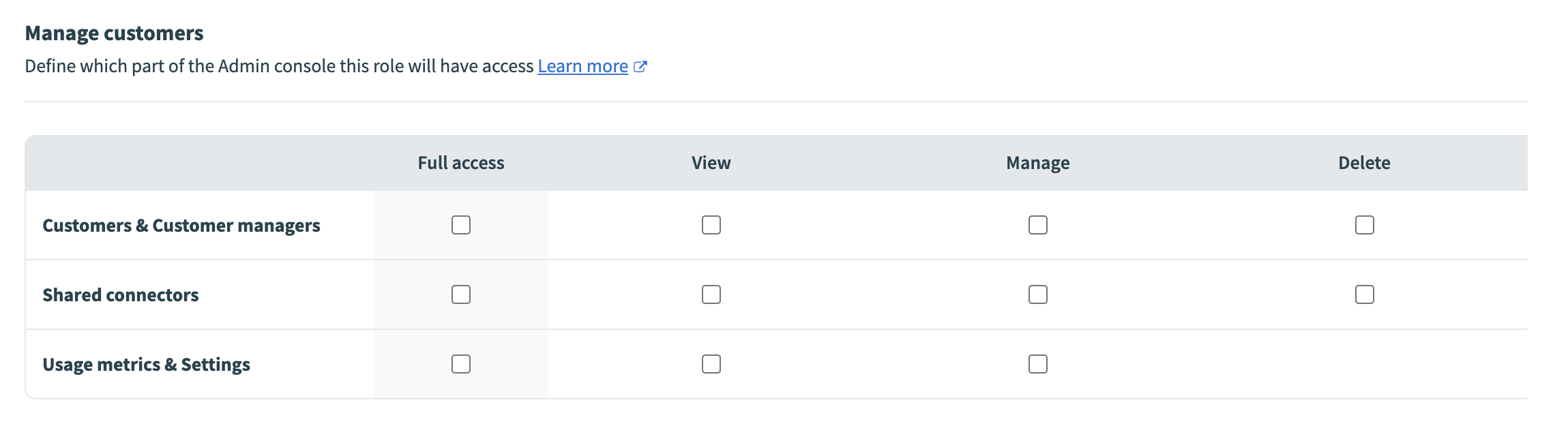Select the Shared connectors row label
This screenshot has height=426, width=1568.
[121, 295]
